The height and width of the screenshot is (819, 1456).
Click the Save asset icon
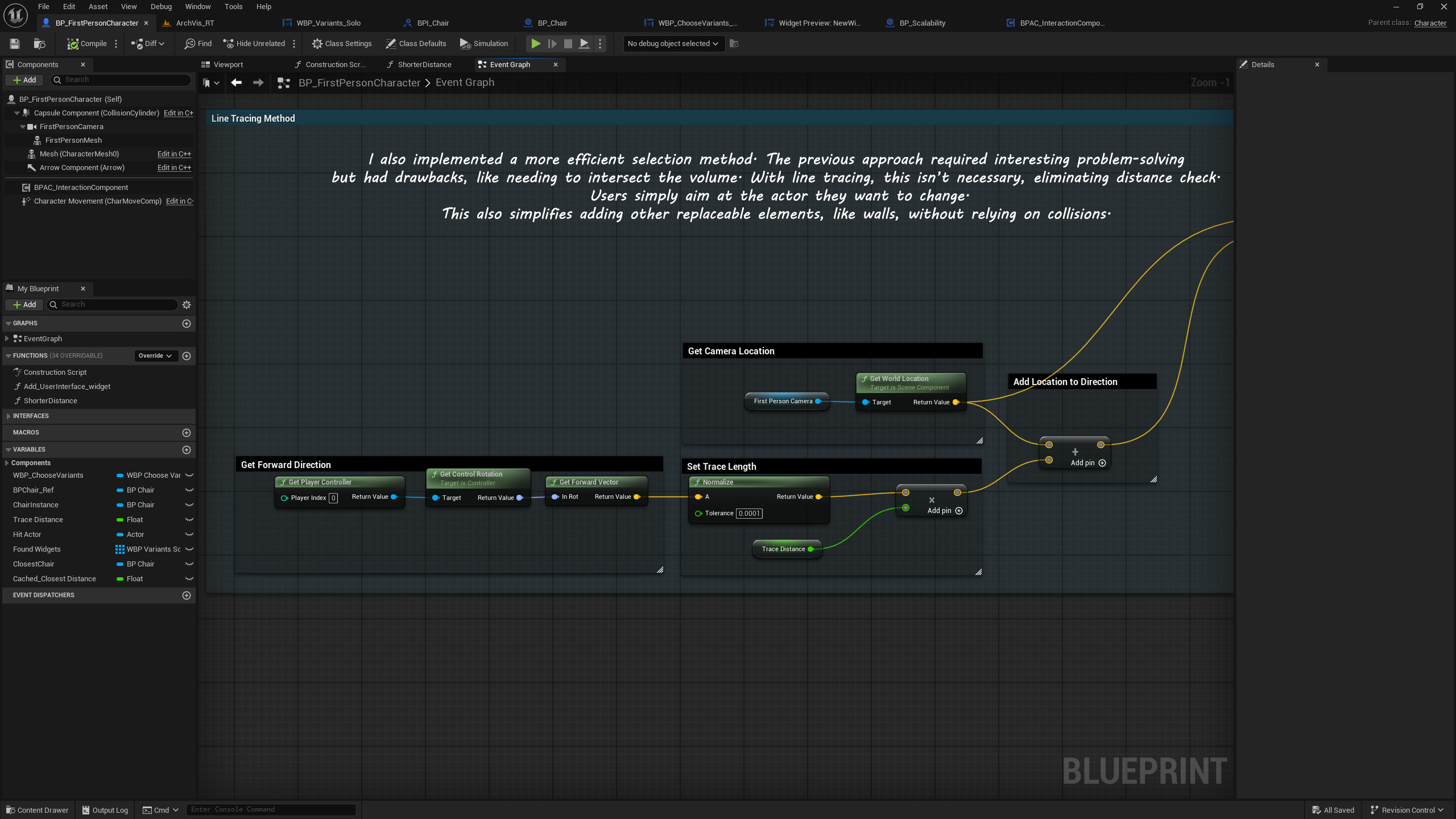(15, 44)
